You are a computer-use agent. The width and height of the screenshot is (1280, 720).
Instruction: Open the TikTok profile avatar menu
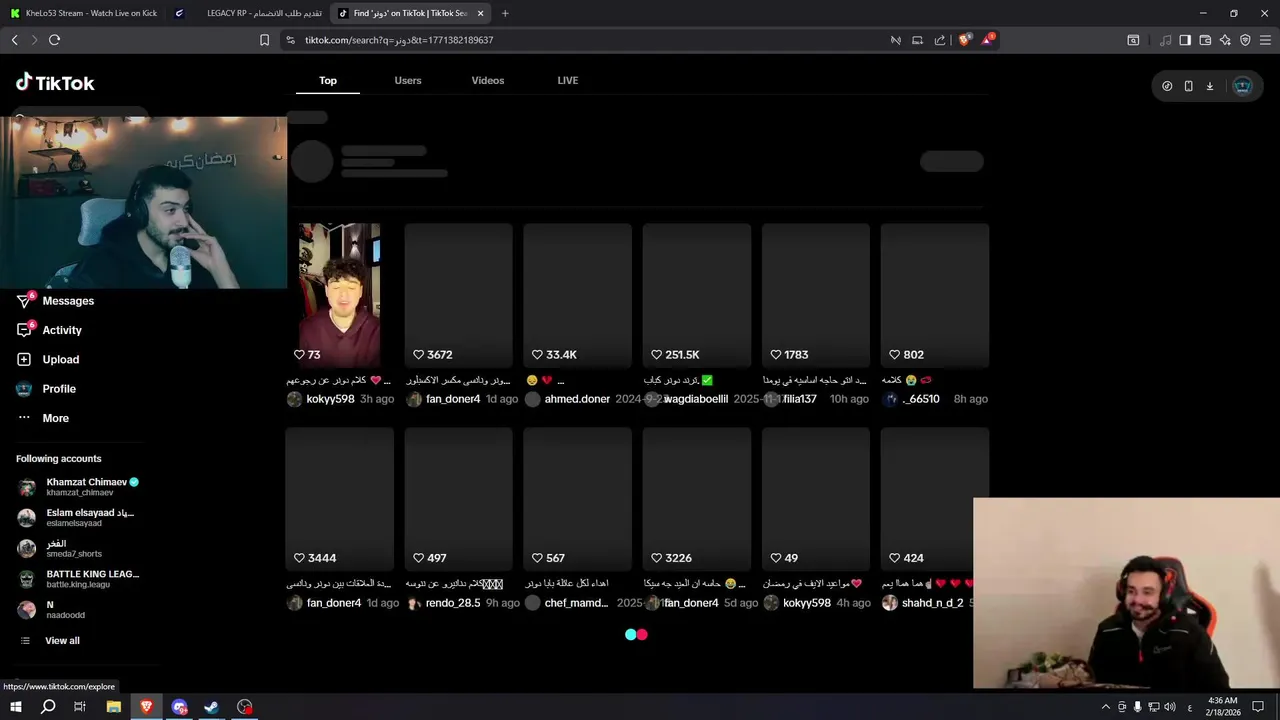(x=1242, y=86)
